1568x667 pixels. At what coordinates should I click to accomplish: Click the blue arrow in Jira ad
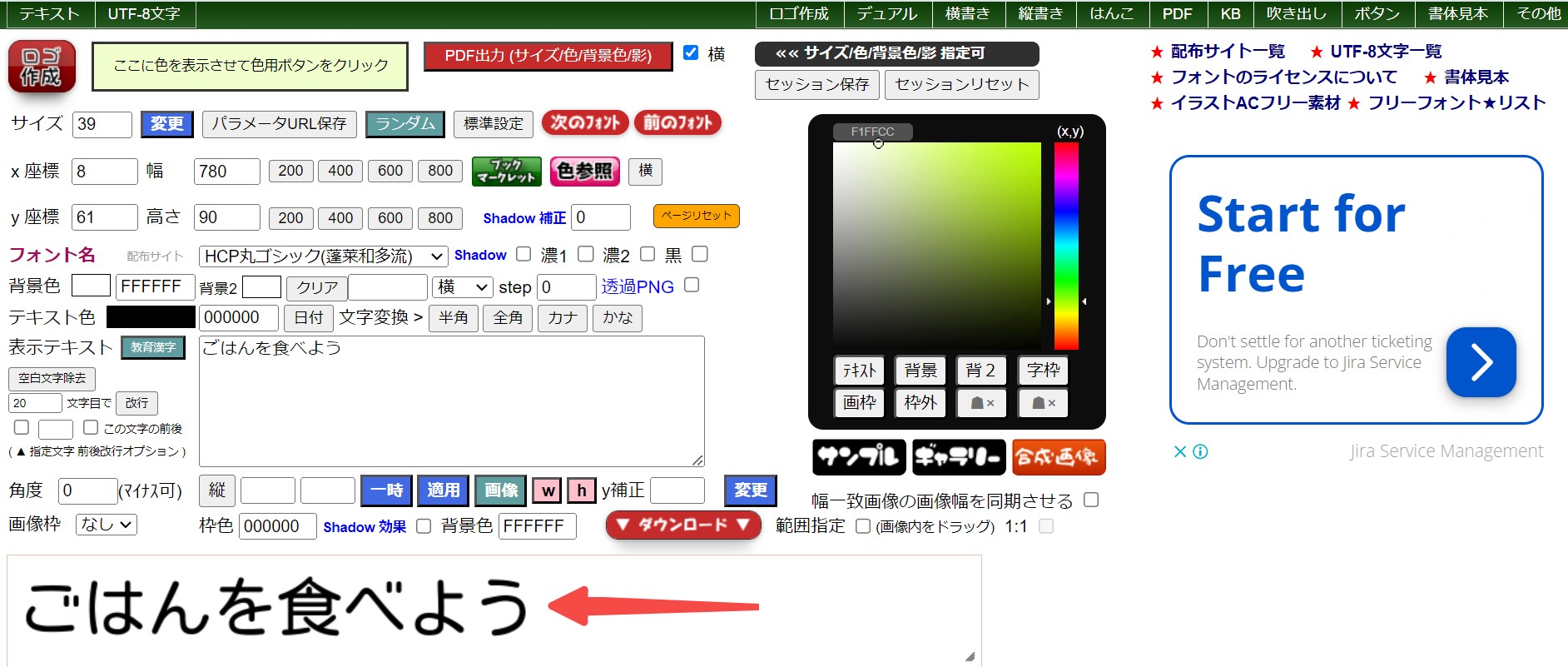pyautogui.click(x=1481, y=362)
